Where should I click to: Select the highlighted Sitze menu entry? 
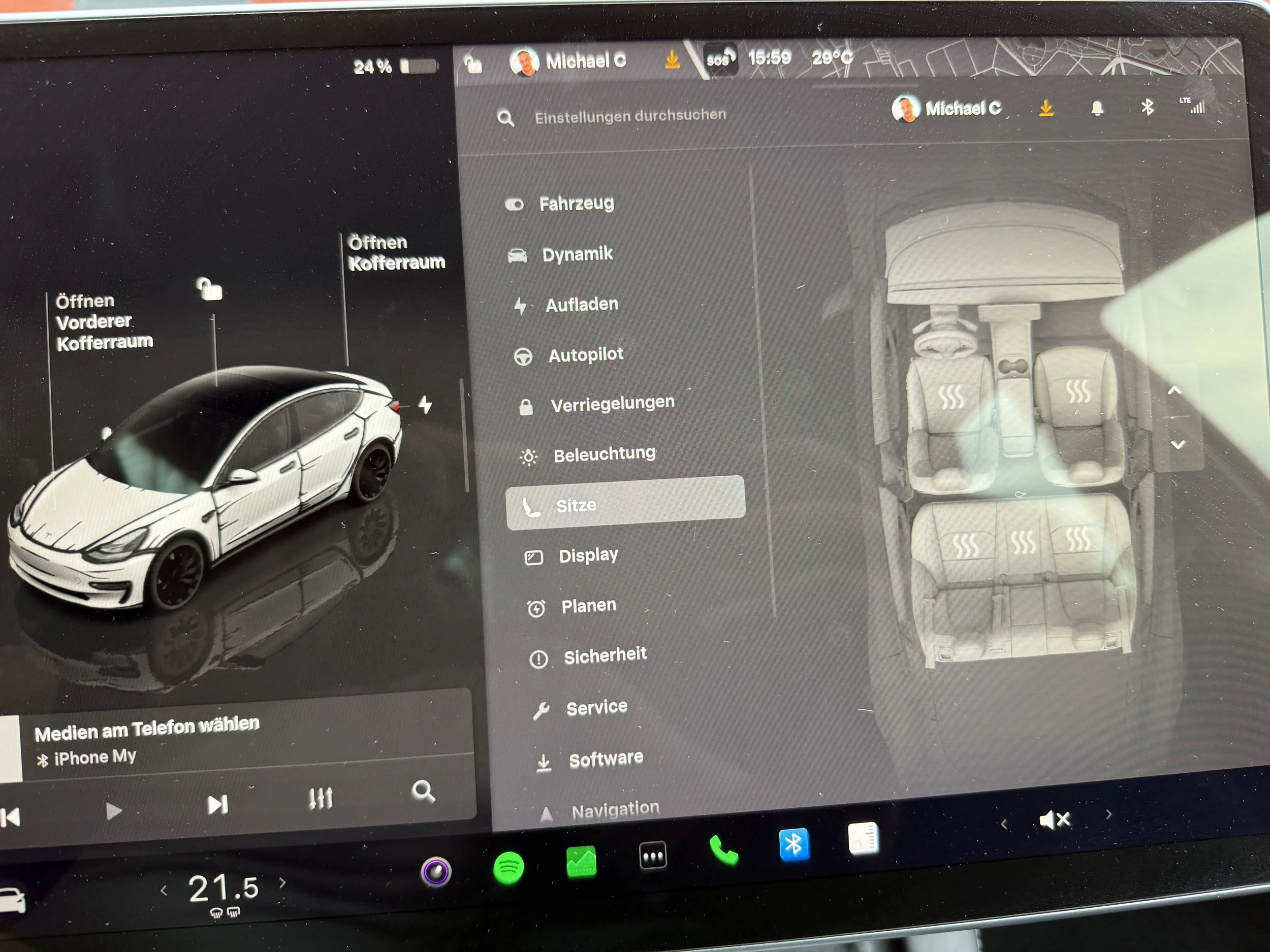[x=625, y=503]
